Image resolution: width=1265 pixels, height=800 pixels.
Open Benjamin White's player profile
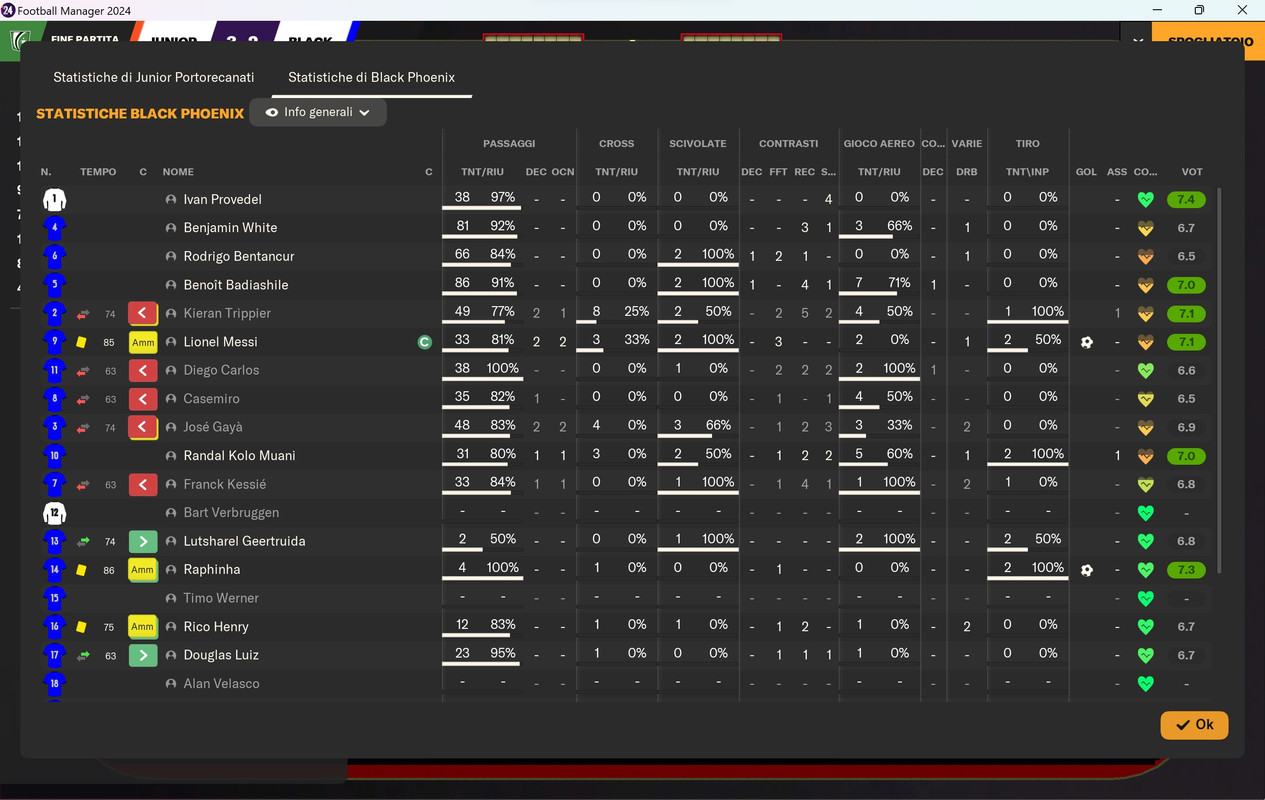click(x=230, y=228)
